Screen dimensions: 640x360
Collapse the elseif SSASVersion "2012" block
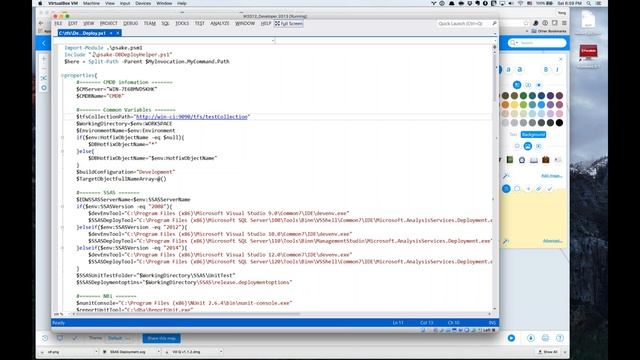(62, 227)
